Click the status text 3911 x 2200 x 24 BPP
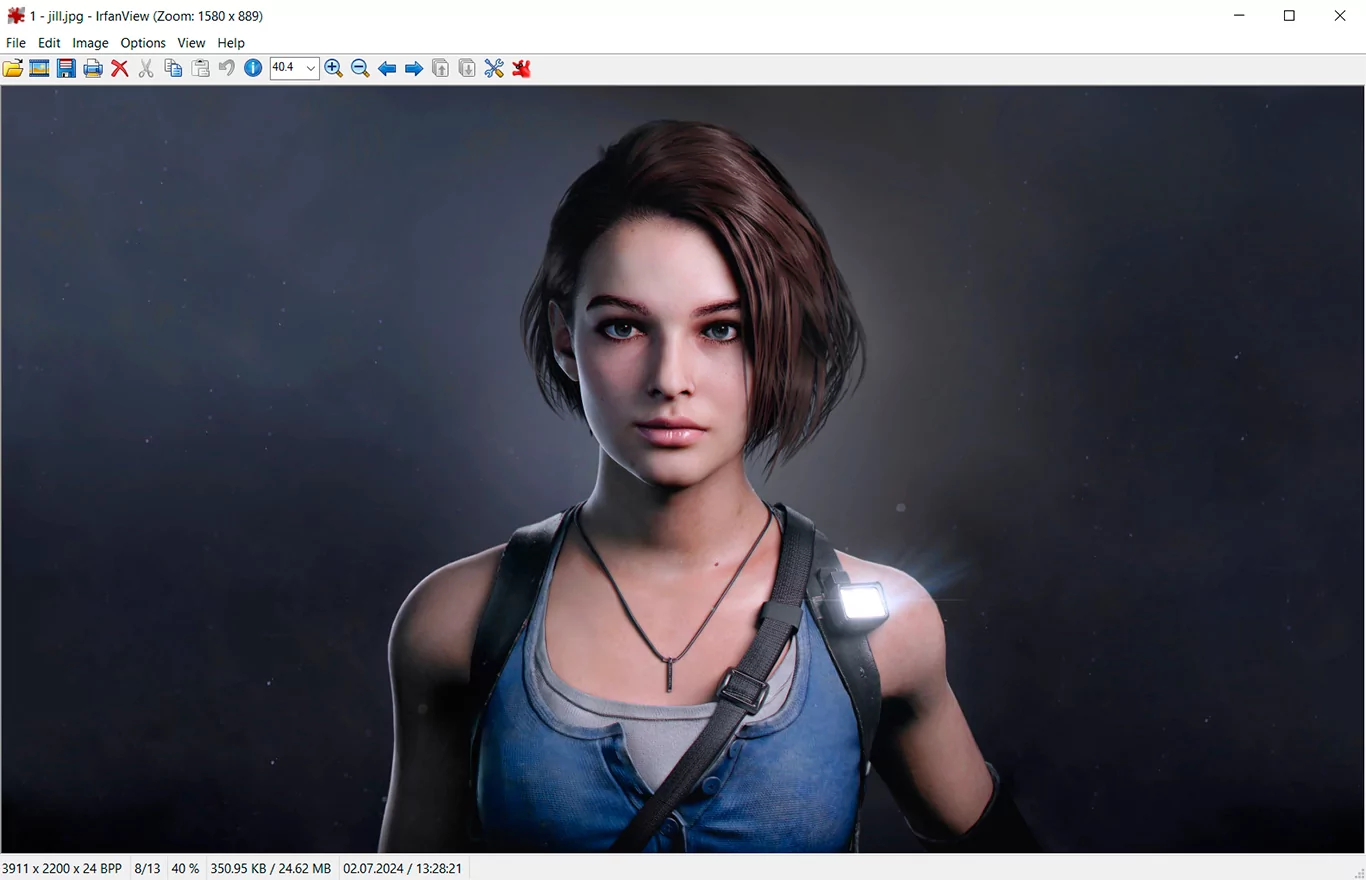This screenshot has height=880, width=1366. point(62,868)
